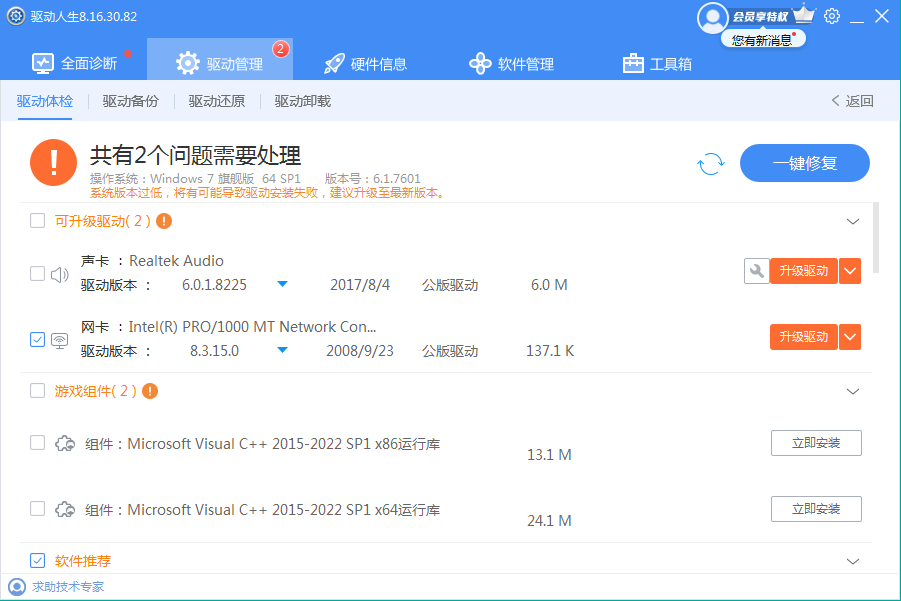Click the 求助技术专家 support icon

click(x=17, y=587)
